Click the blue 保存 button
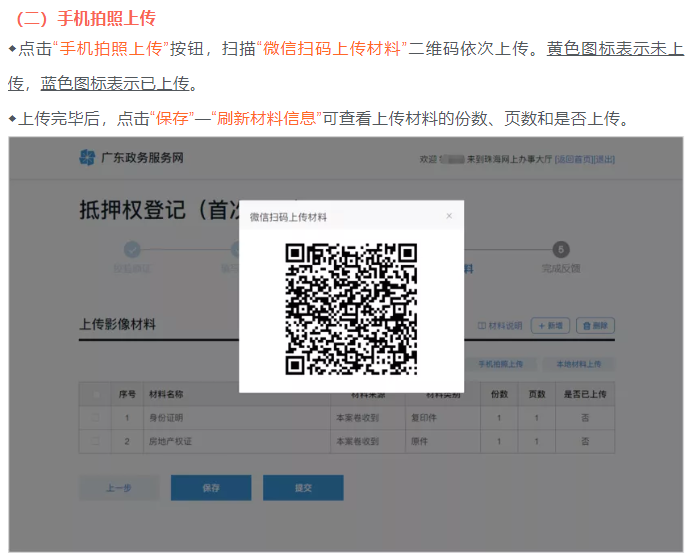Screen dimensions: 694x560 [x=211, y=488]
